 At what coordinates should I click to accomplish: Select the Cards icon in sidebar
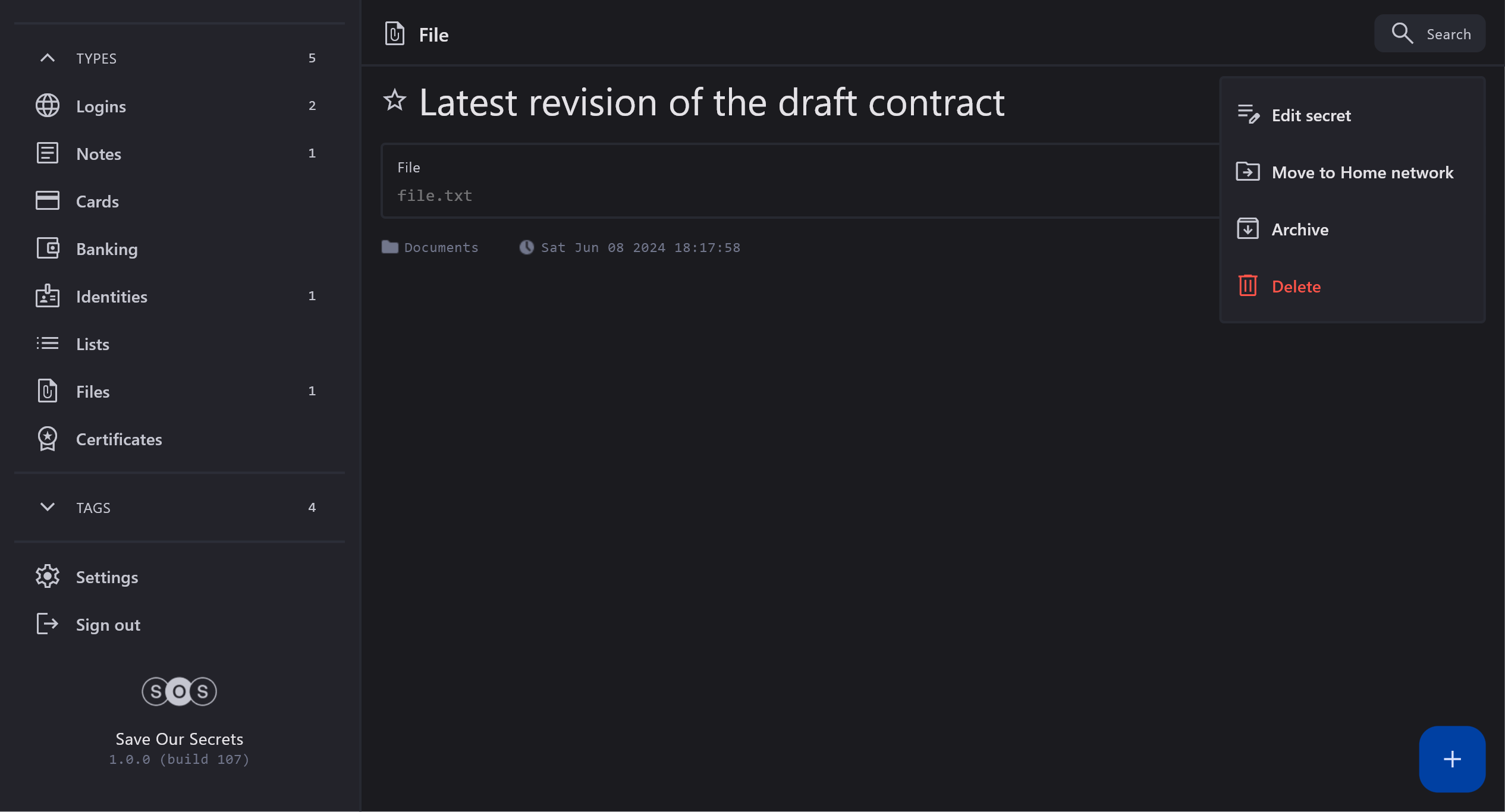48,201
